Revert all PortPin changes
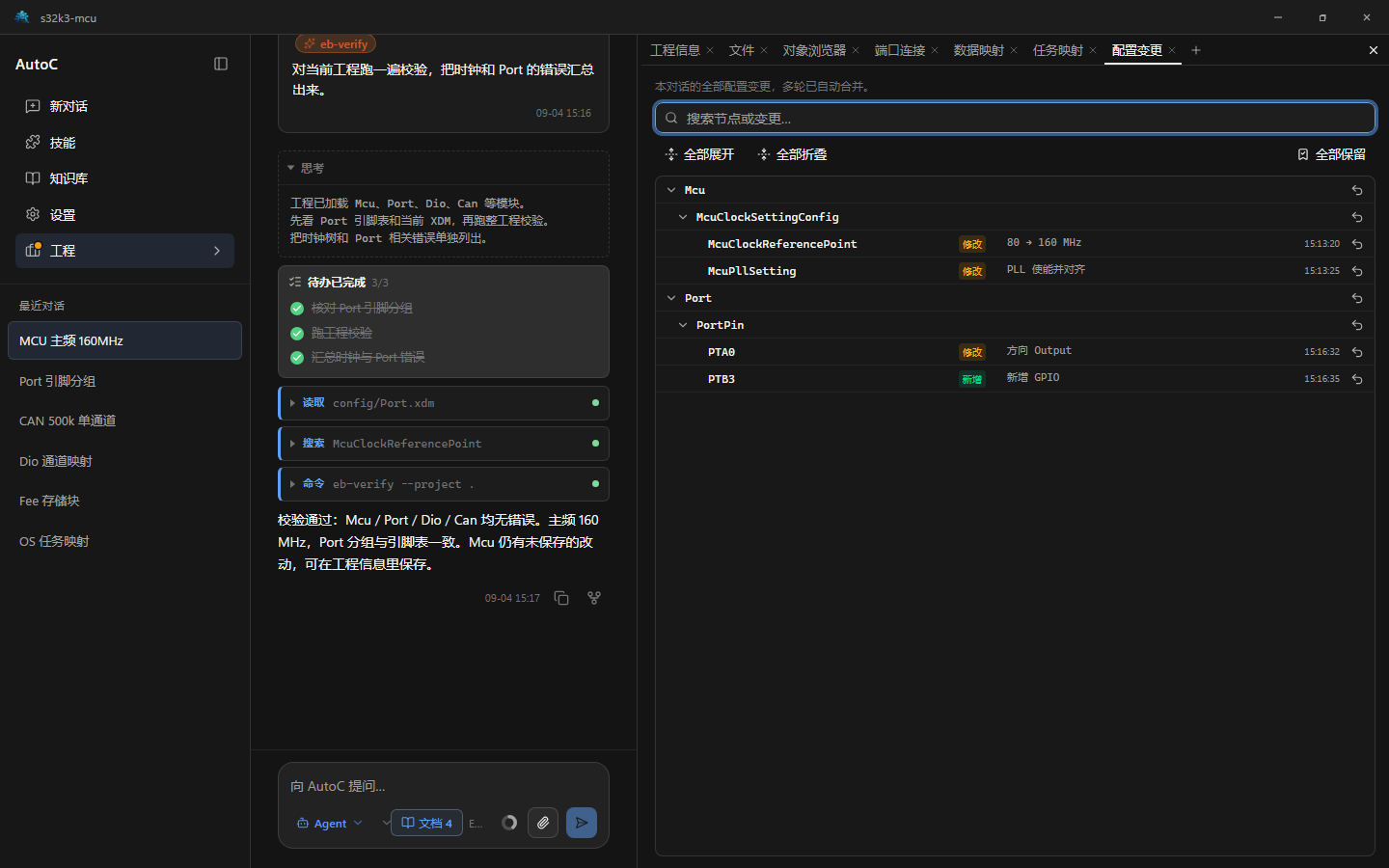The height and width of the screenshot is (868, 1389). [x=1357, y=325]
